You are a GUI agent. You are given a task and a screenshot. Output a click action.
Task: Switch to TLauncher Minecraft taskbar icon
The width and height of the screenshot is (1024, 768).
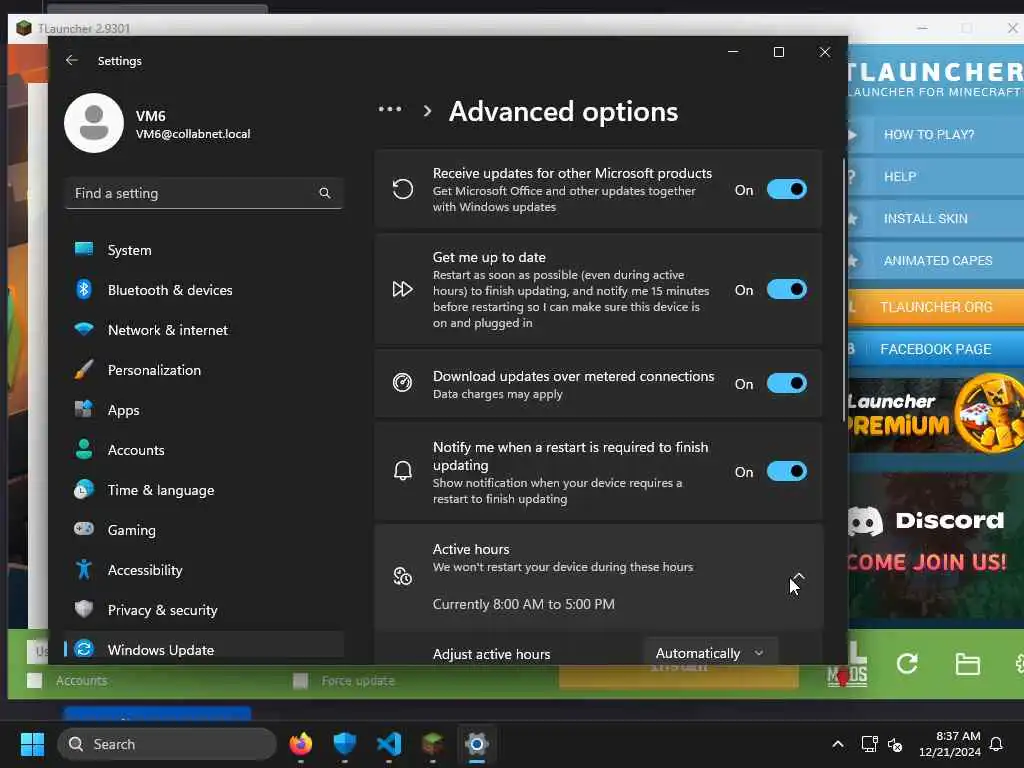pos(432,743)
